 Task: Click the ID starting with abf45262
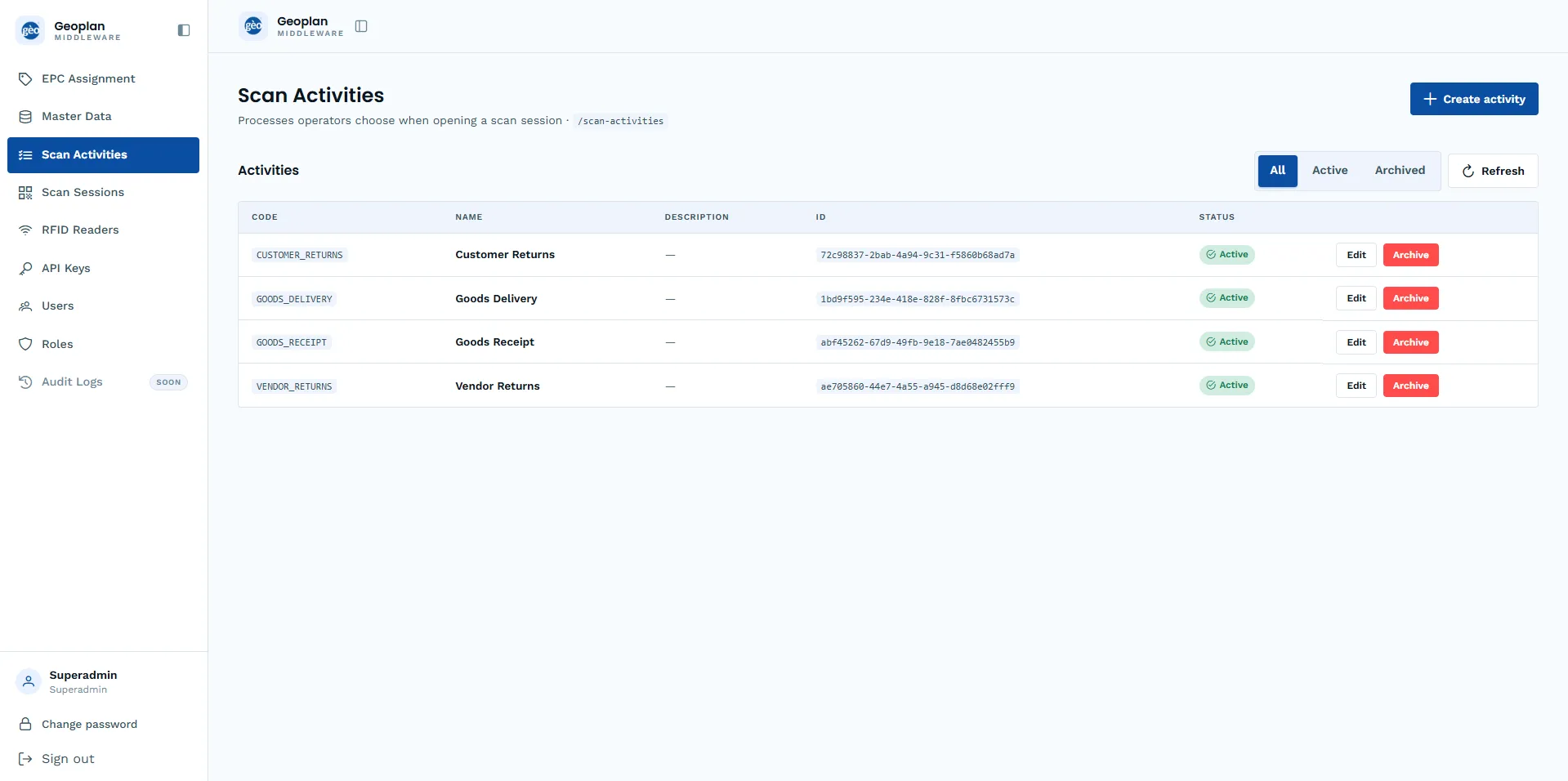(x=918, y=342)
